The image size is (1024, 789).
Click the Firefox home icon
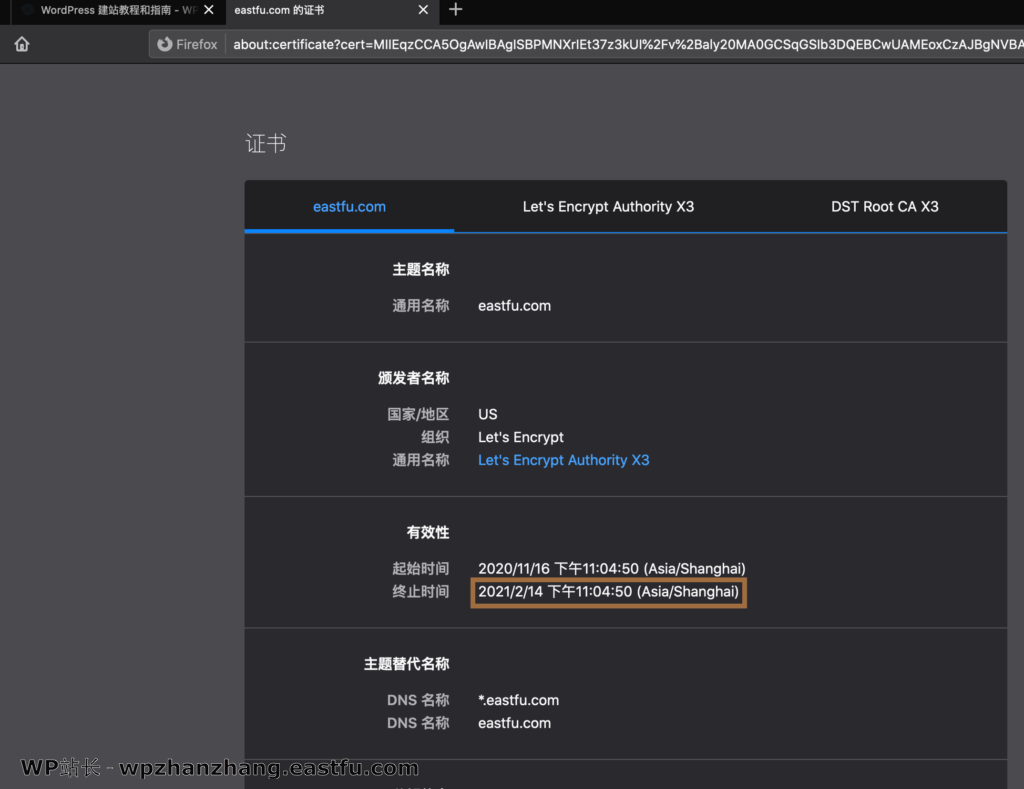click(x=21, y=44)
